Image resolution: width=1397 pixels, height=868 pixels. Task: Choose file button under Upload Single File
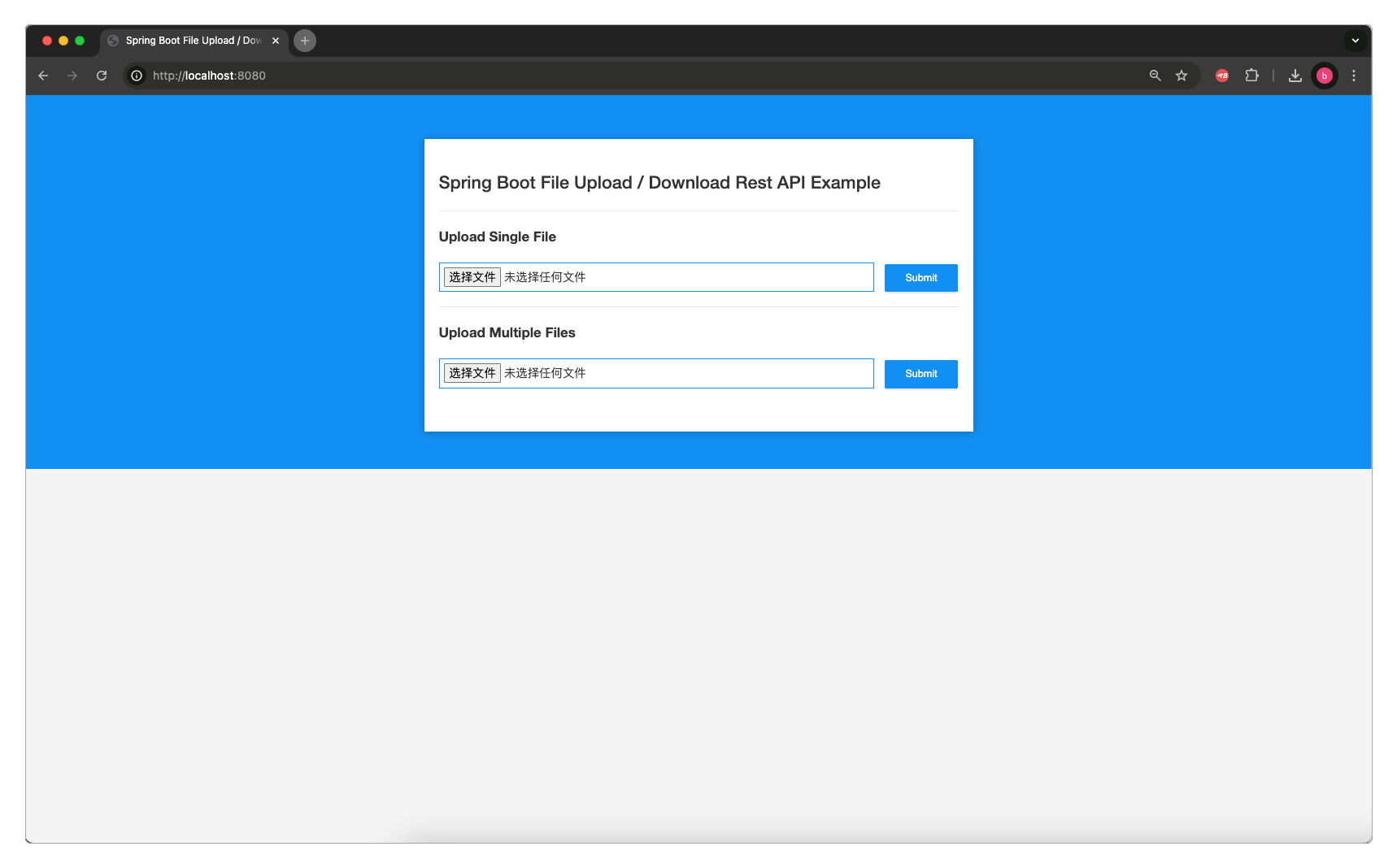(x=472, y=277)
